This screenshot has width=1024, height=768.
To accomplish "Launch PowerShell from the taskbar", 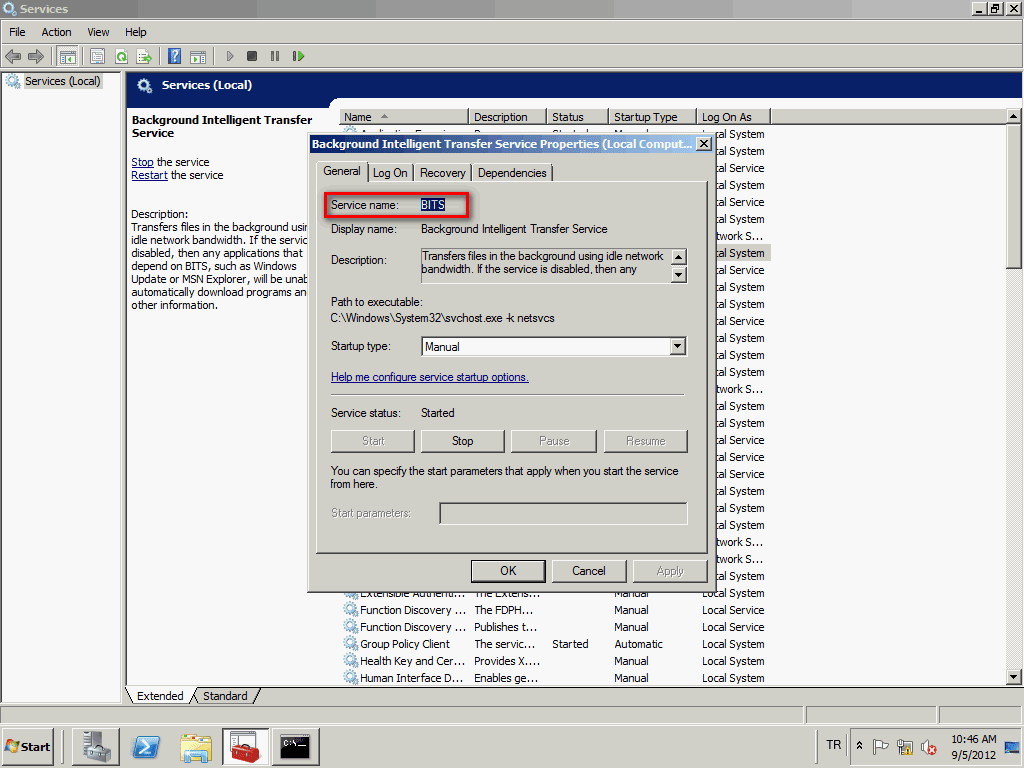I will tap(146, 746).
